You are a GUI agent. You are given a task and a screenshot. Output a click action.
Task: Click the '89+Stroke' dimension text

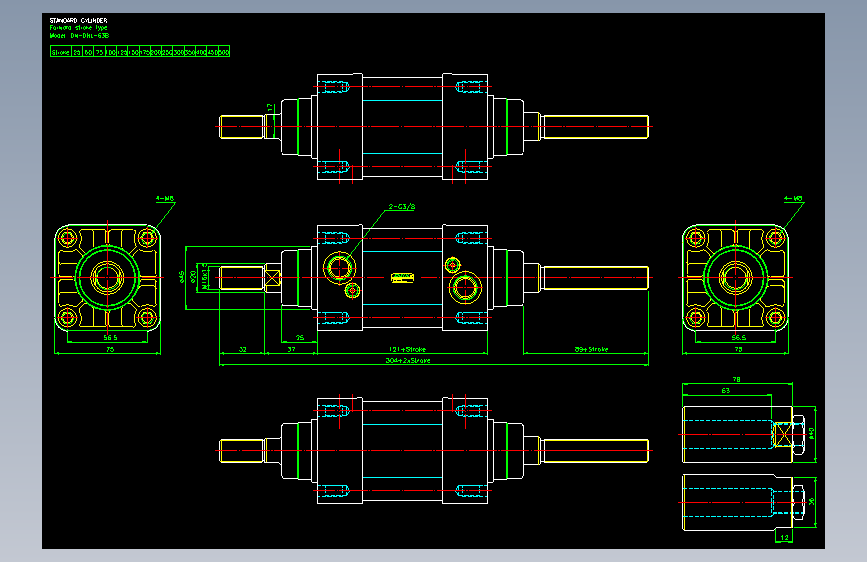591,349
